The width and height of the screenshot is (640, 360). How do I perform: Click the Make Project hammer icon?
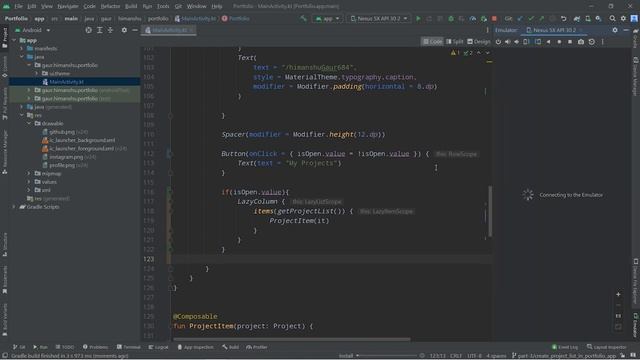tap(303, 18)
